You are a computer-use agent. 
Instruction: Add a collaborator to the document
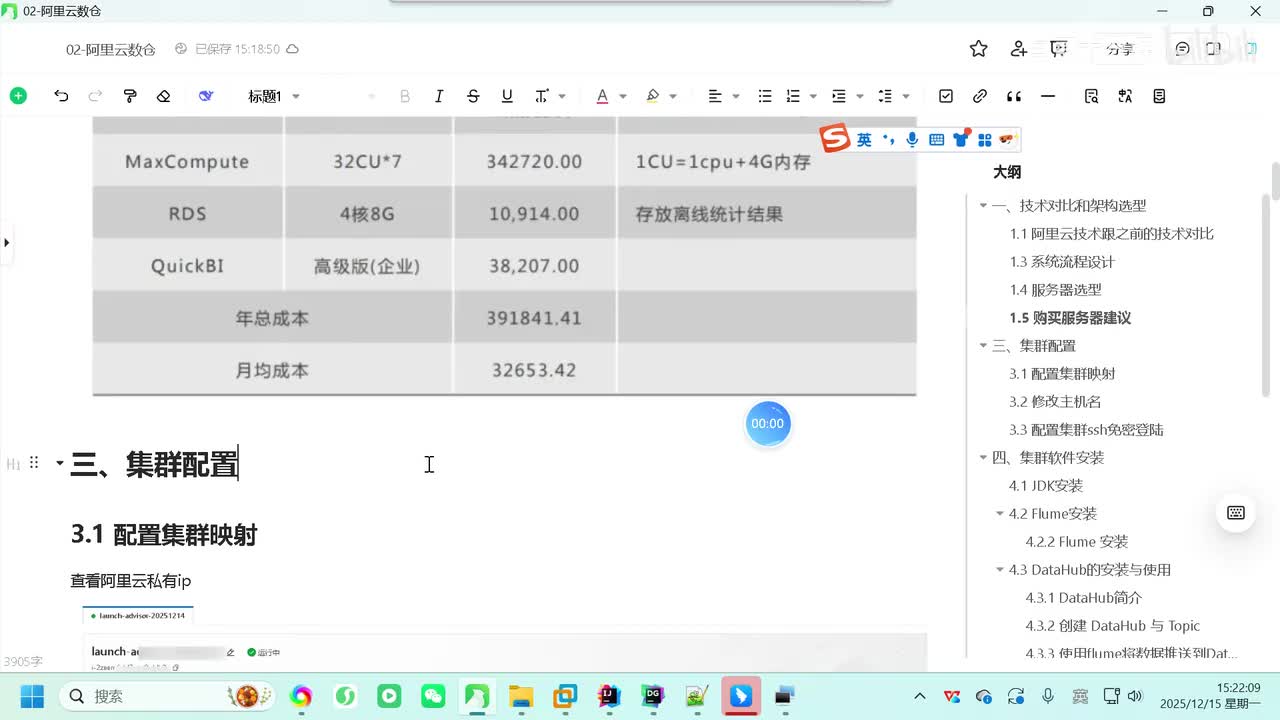(1019, 49)
